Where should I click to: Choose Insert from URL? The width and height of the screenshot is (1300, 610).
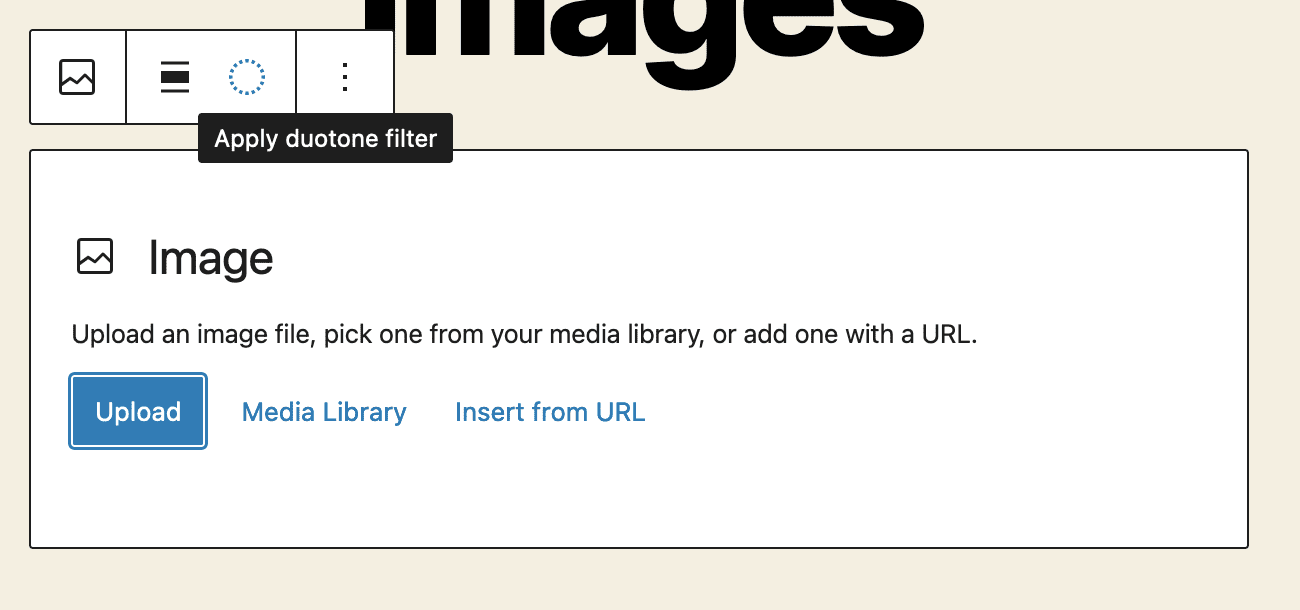point(550,412)
